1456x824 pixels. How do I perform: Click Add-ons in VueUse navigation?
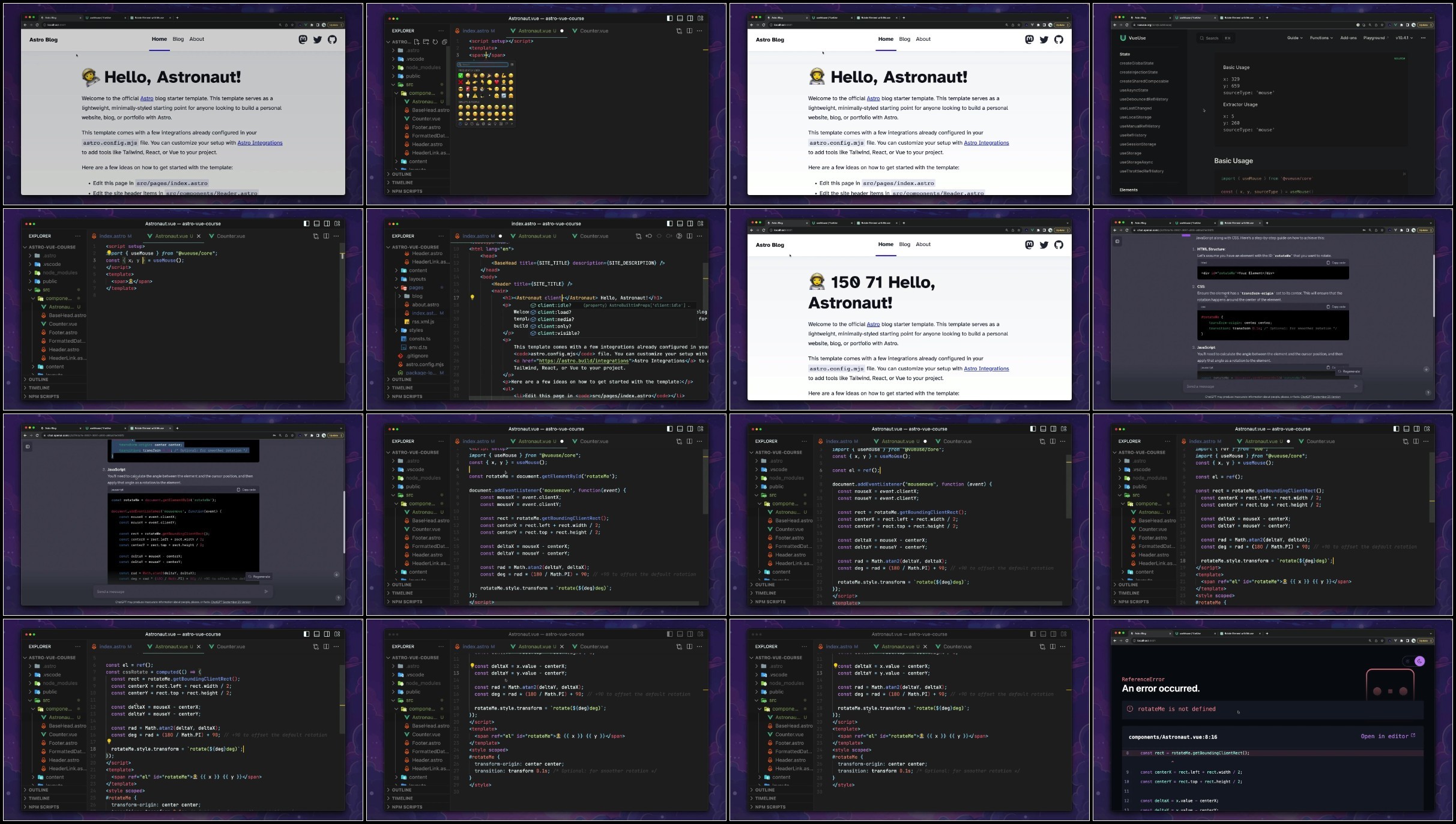pyautogui.click(x=1349, y=38)
